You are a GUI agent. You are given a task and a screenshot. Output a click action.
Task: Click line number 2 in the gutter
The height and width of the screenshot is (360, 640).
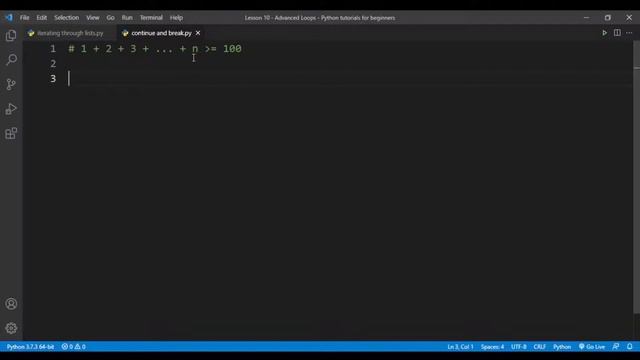pyautogui.click(x=53, y=64)
